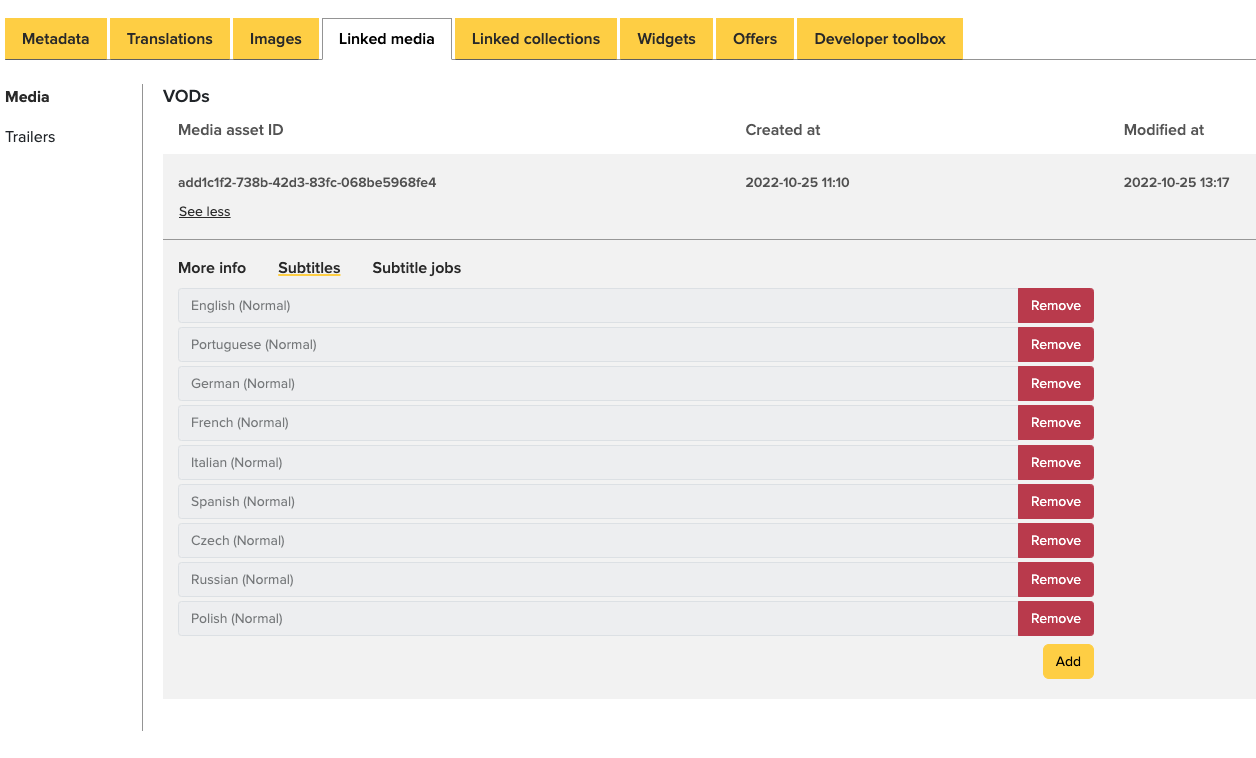Switch to the Offers tab
1256x758 pixels.
755,39
